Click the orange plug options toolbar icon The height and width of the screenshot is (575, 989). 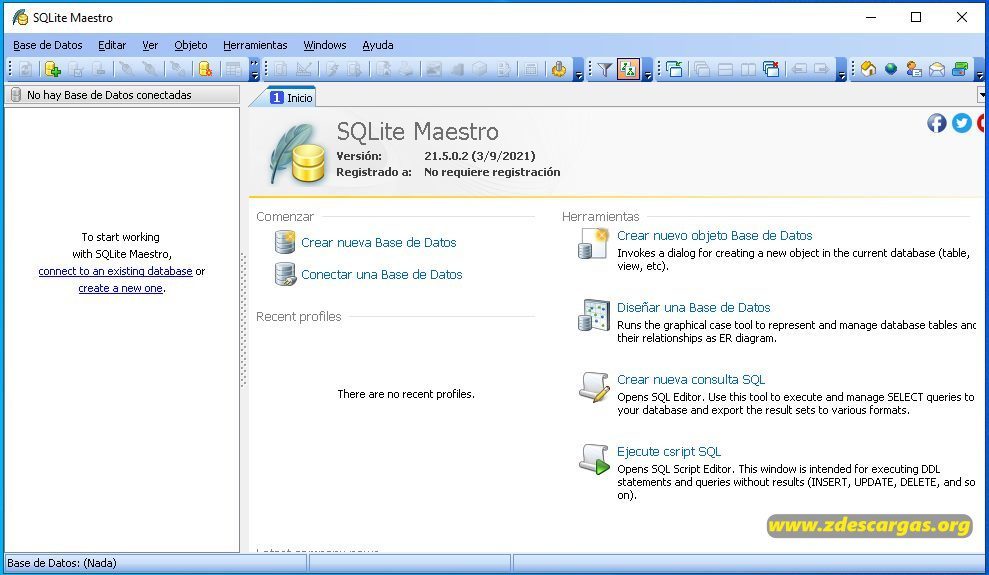(558, 69)
